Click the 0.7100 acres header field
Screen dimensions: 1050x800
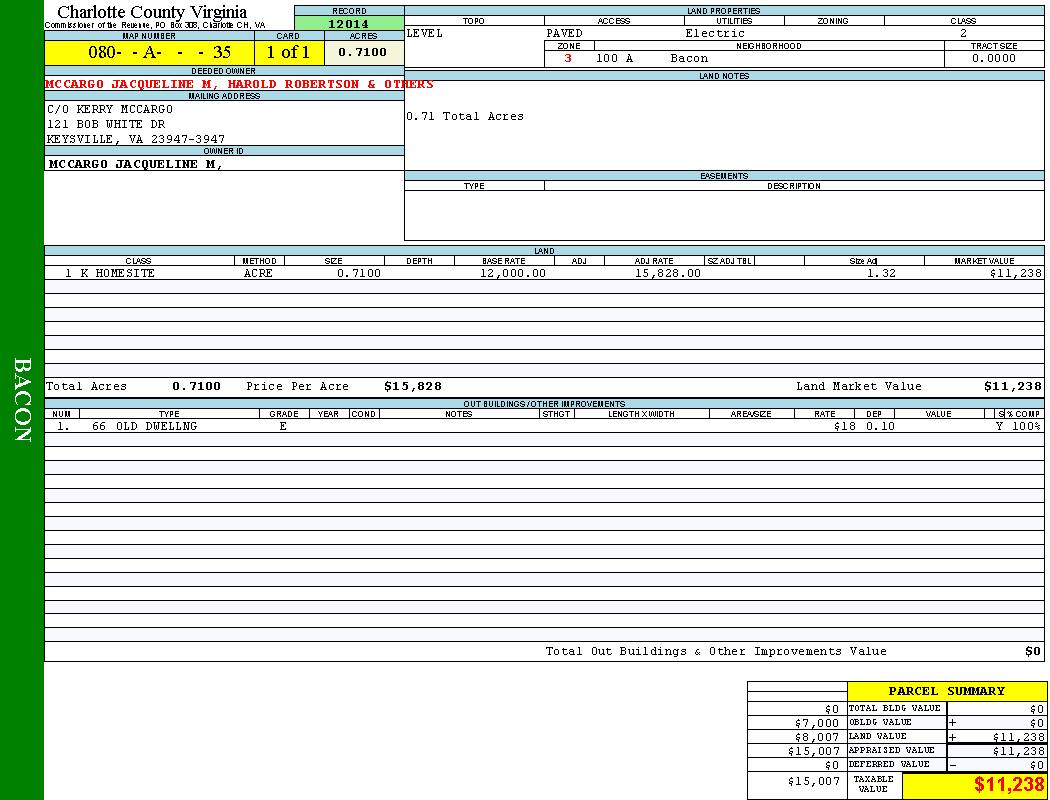coord(363,52)
